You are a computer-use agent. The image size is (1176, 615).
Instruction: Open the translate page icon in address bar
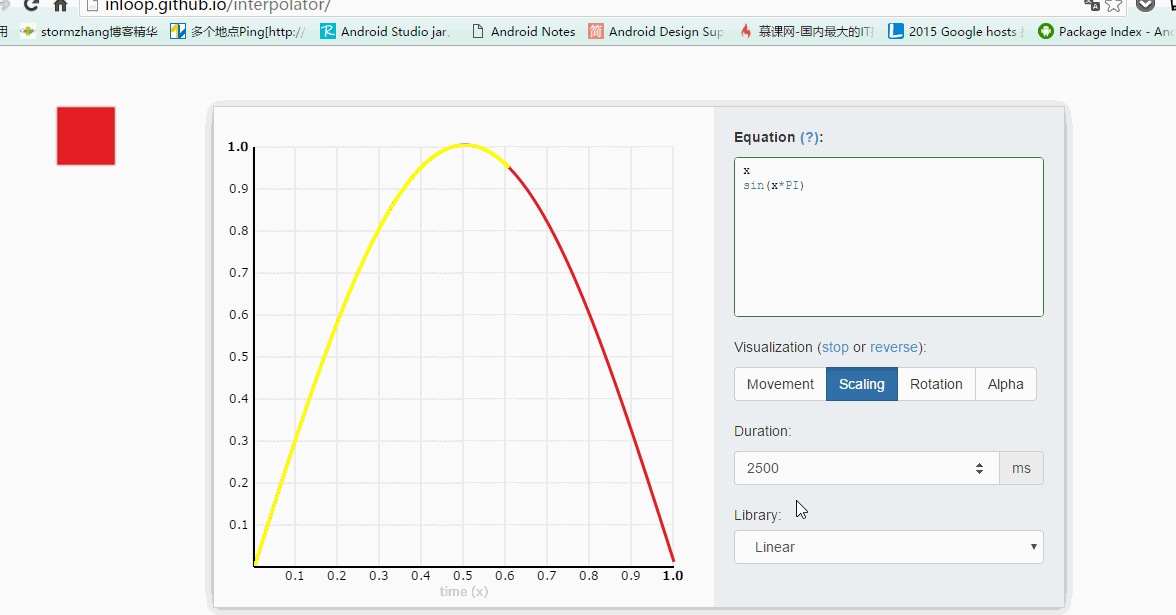[x=1092, y=5]
